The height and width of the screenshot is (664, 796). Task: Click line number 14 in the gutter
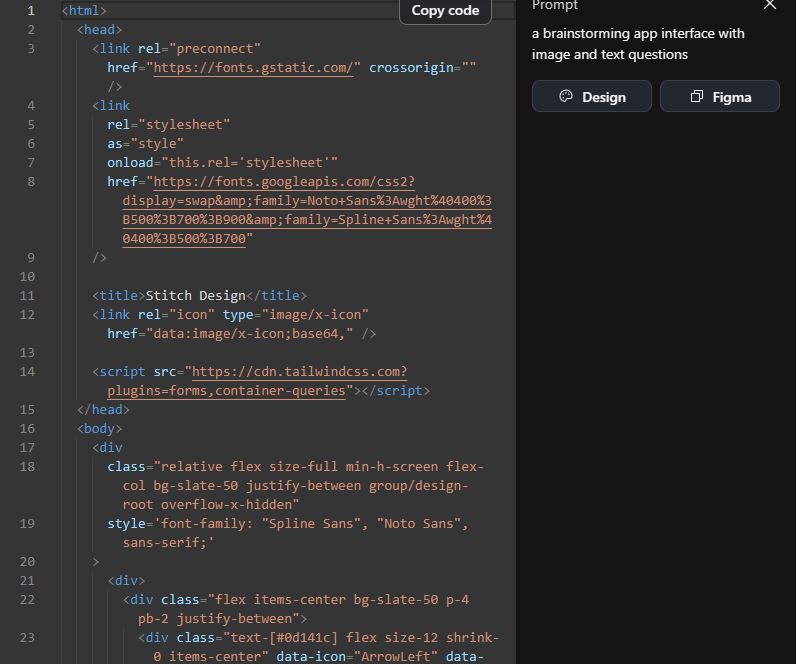(x=27, y=372)
